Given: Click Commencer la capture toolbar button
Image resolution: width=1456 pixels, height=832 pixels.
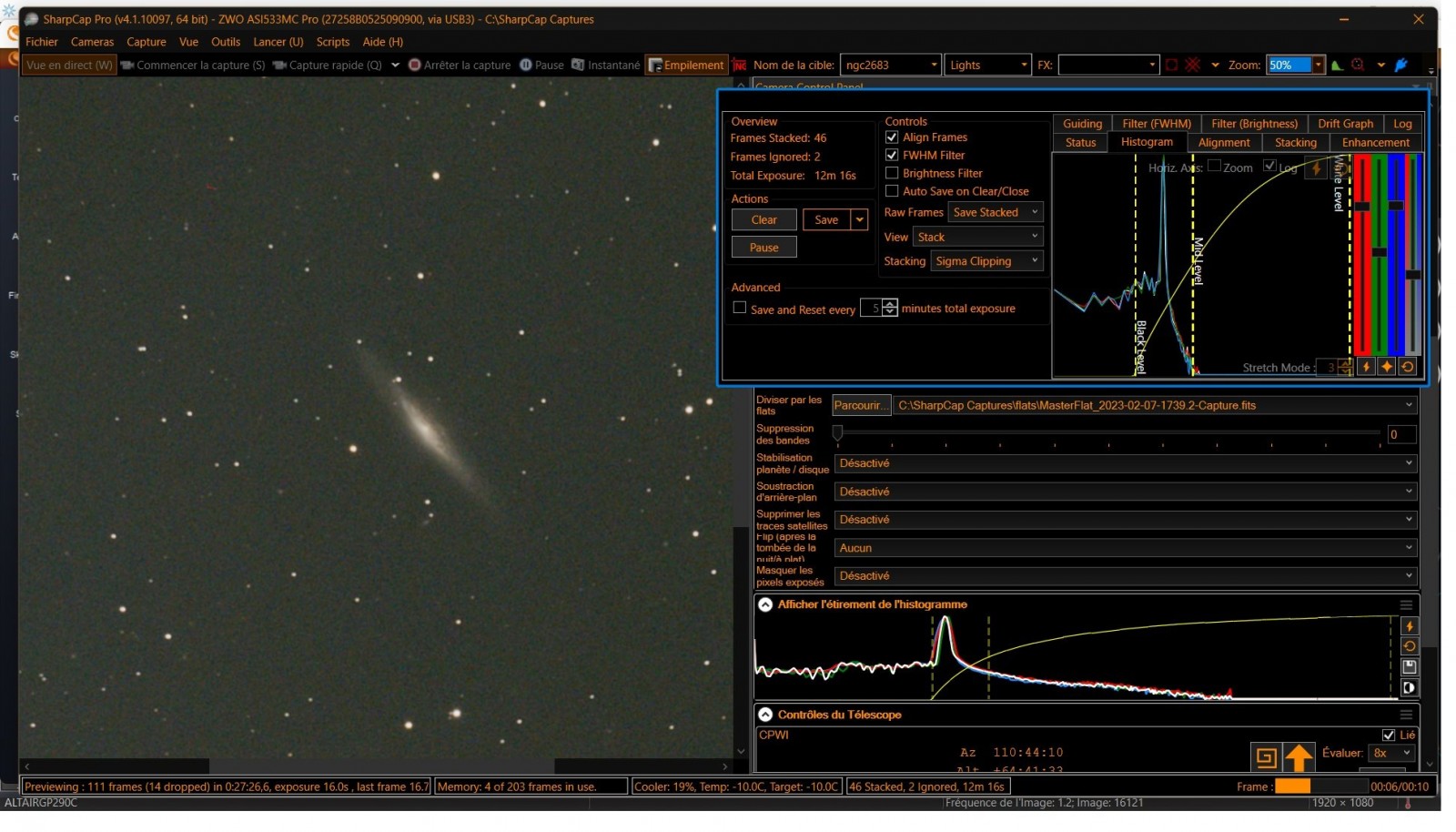Looking at the screenshot, I should [x=193, y=65].
